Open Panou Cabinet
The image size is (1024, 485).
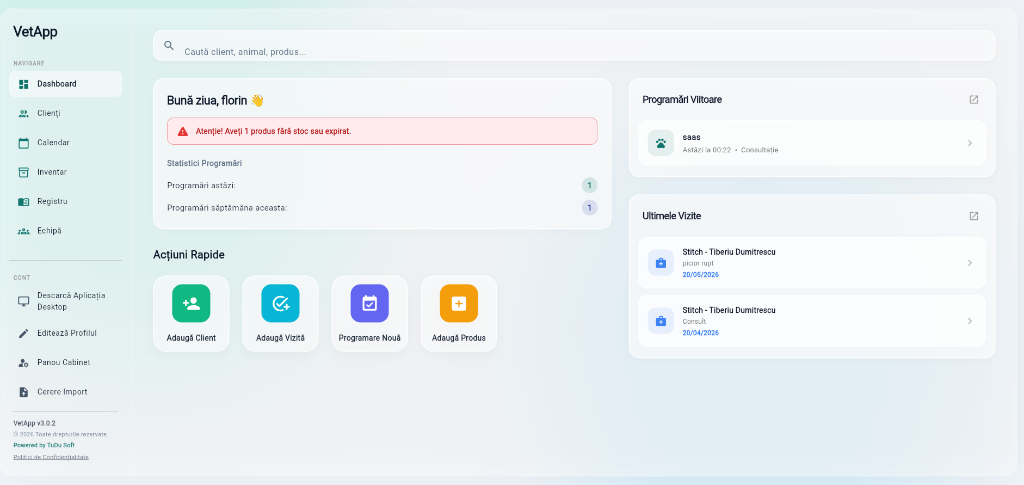[65, 363]
